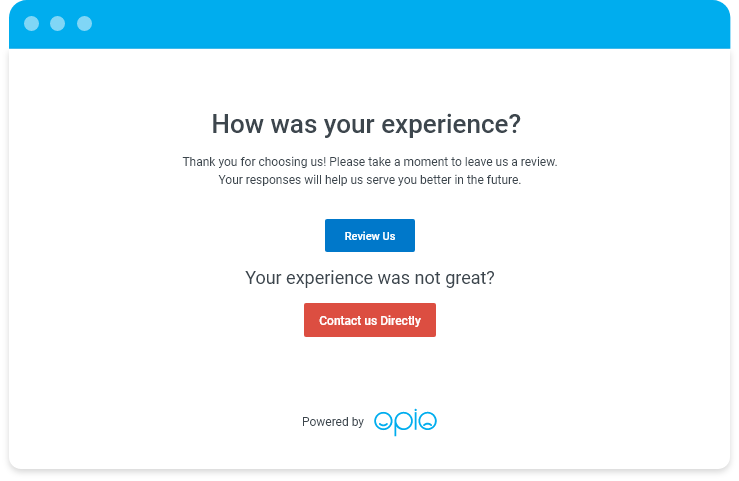Click "leave us a review" in the description
This screenshot has width=739, height=481.
pyautogui.click(x=506, y=161)
